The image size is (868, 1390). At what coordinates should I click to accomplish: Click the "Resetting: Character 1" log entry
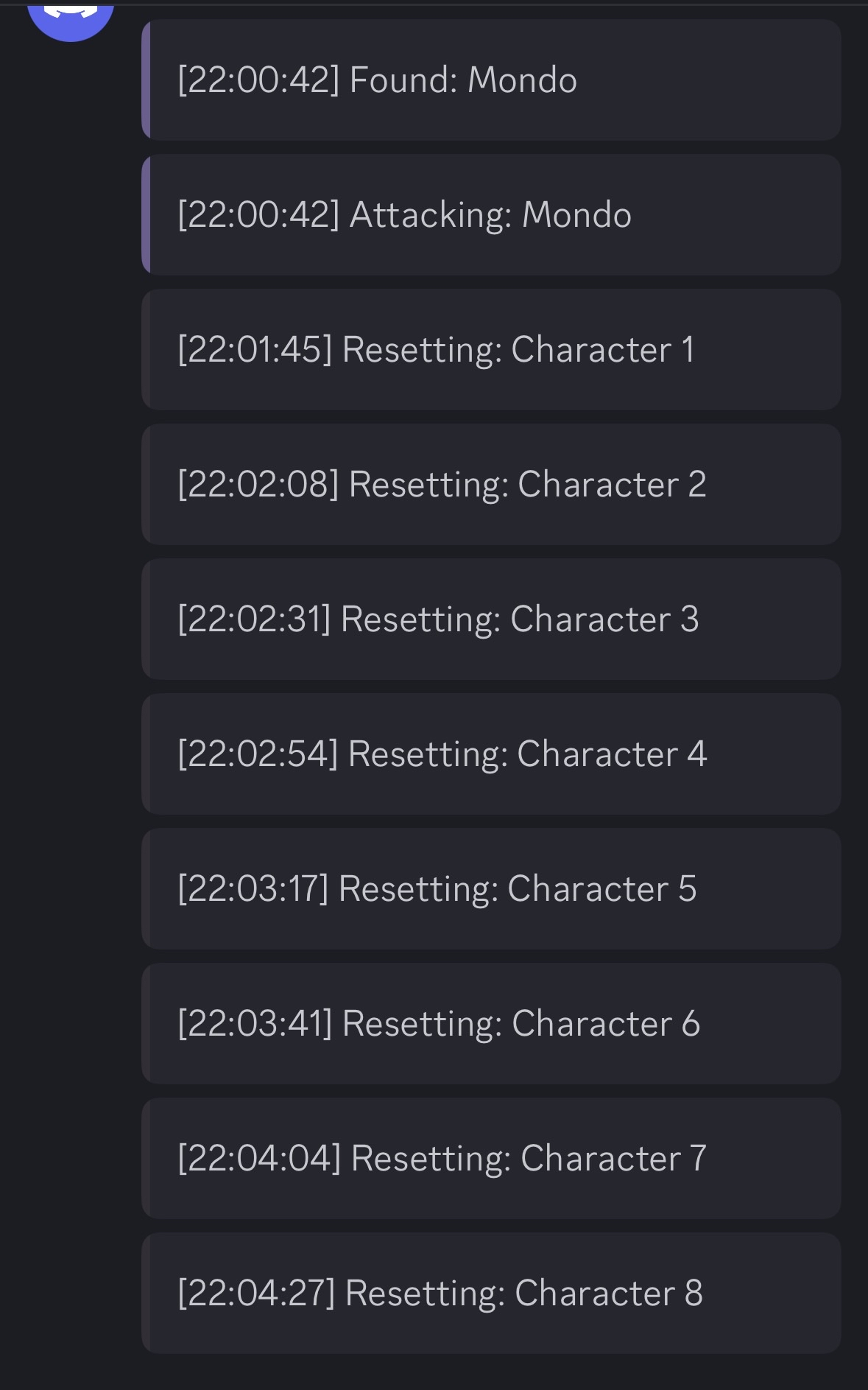[x=490, y=350]
